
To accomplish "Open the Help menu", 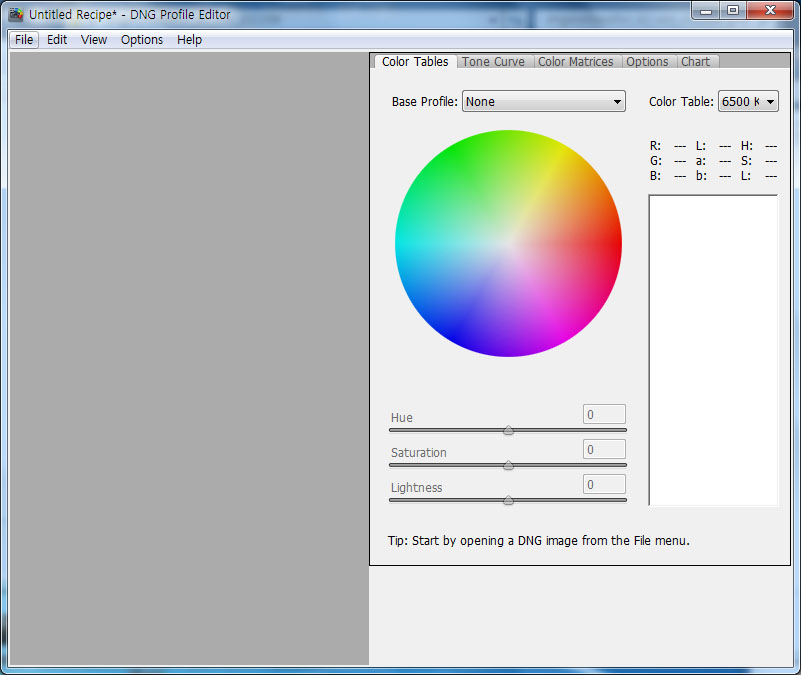I will pyautogui.click(x=189, y=40).
